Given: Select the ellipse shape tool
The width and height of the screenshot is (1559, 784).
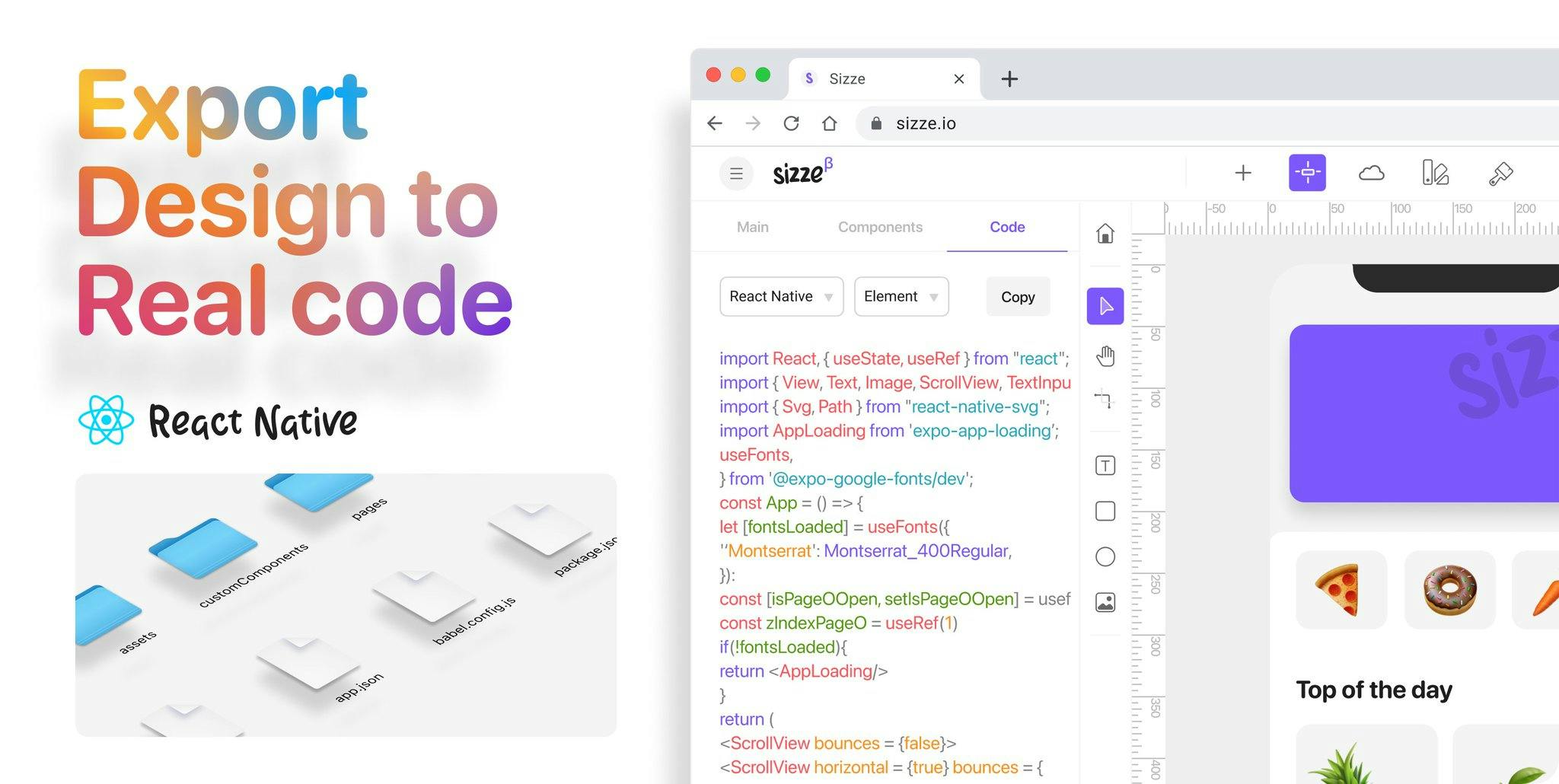Looking at the screenshot, I should coord(1105,556).
